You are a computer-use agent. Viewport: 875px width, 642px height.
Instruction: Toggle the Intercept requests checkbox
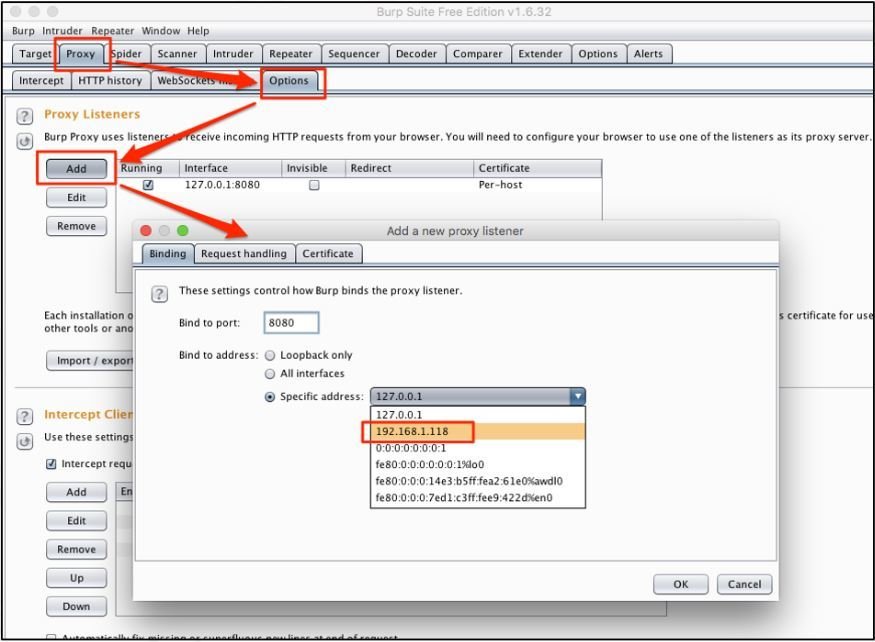click(51, 464)
